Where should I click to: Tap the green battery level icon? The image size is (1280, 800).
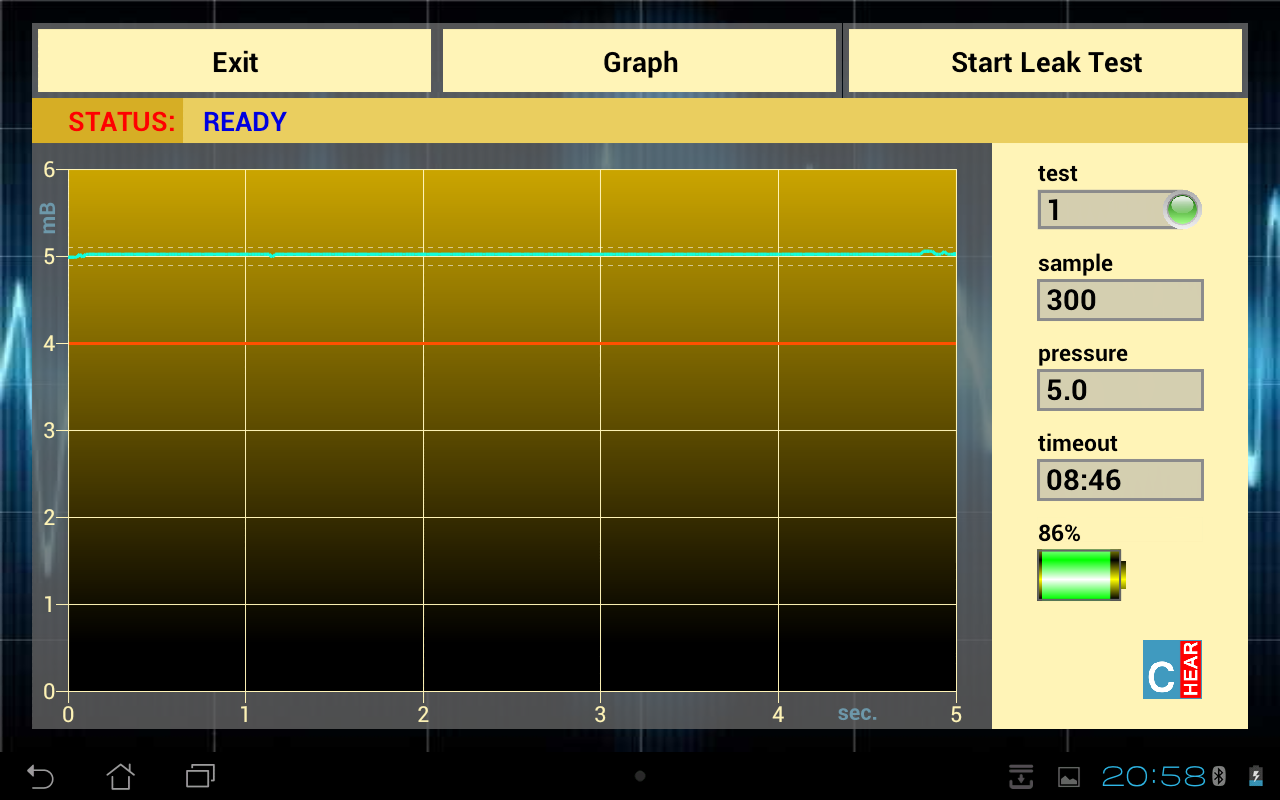click(x=1082, y=575)
